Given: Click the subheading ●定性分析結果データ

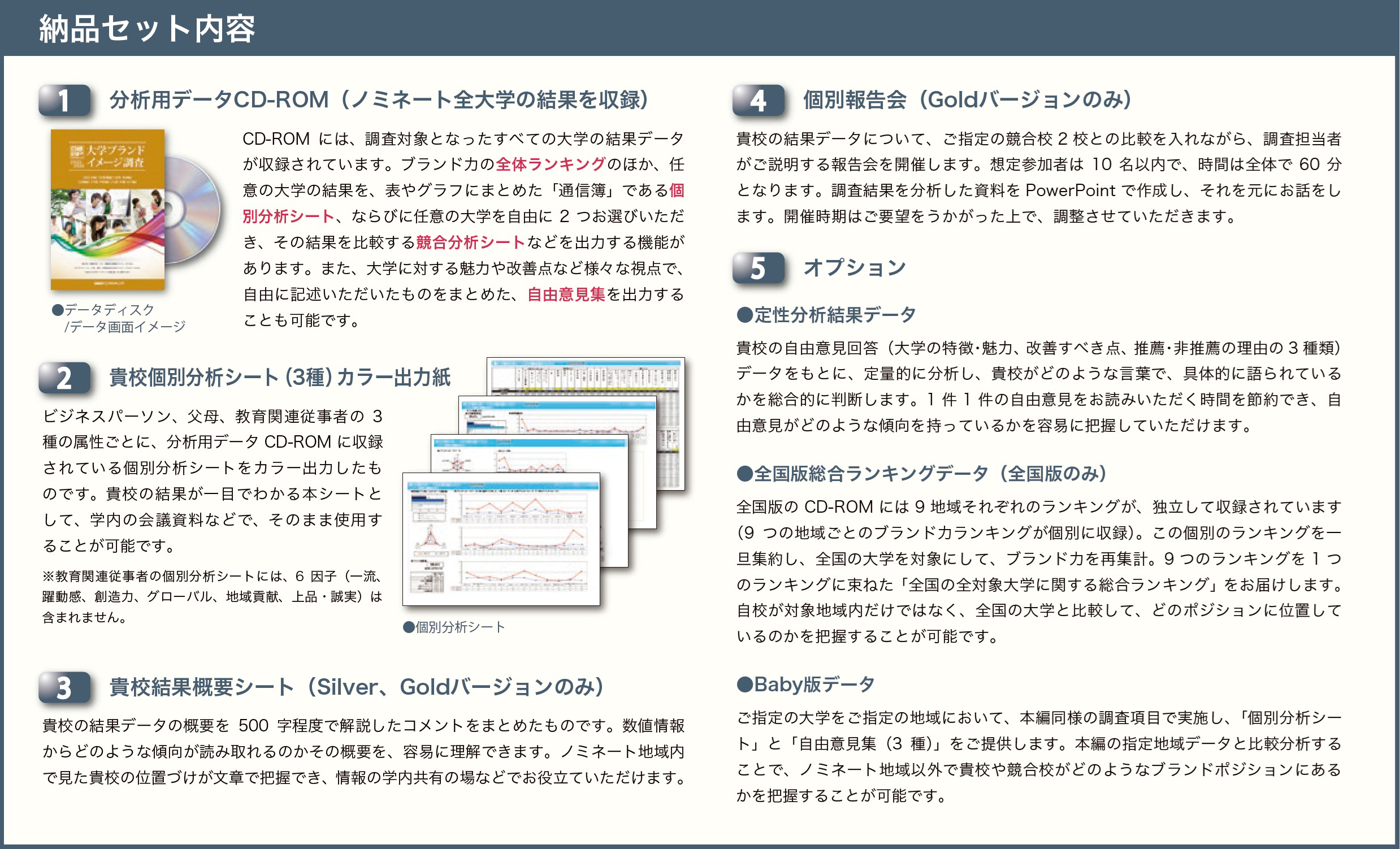Looking at the screenshot, I should (x=826, y=314).
